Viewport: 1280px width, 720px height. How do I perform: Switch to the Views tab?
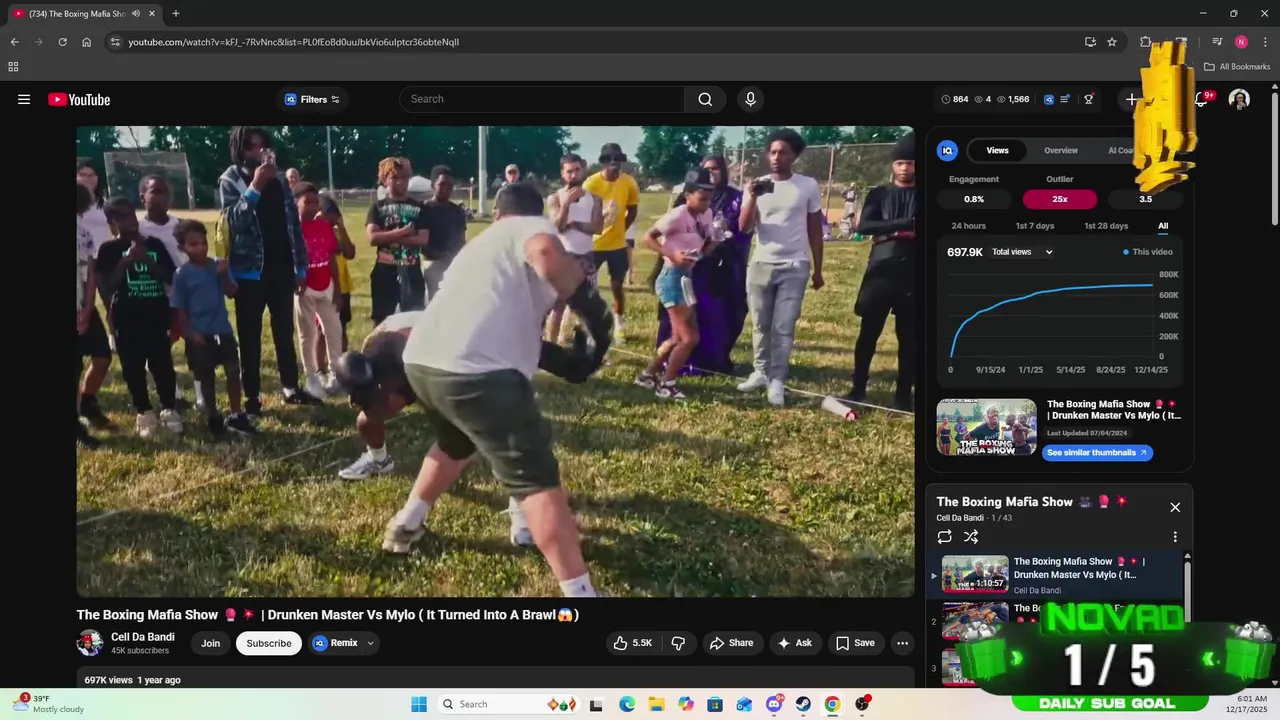[997, 151]
